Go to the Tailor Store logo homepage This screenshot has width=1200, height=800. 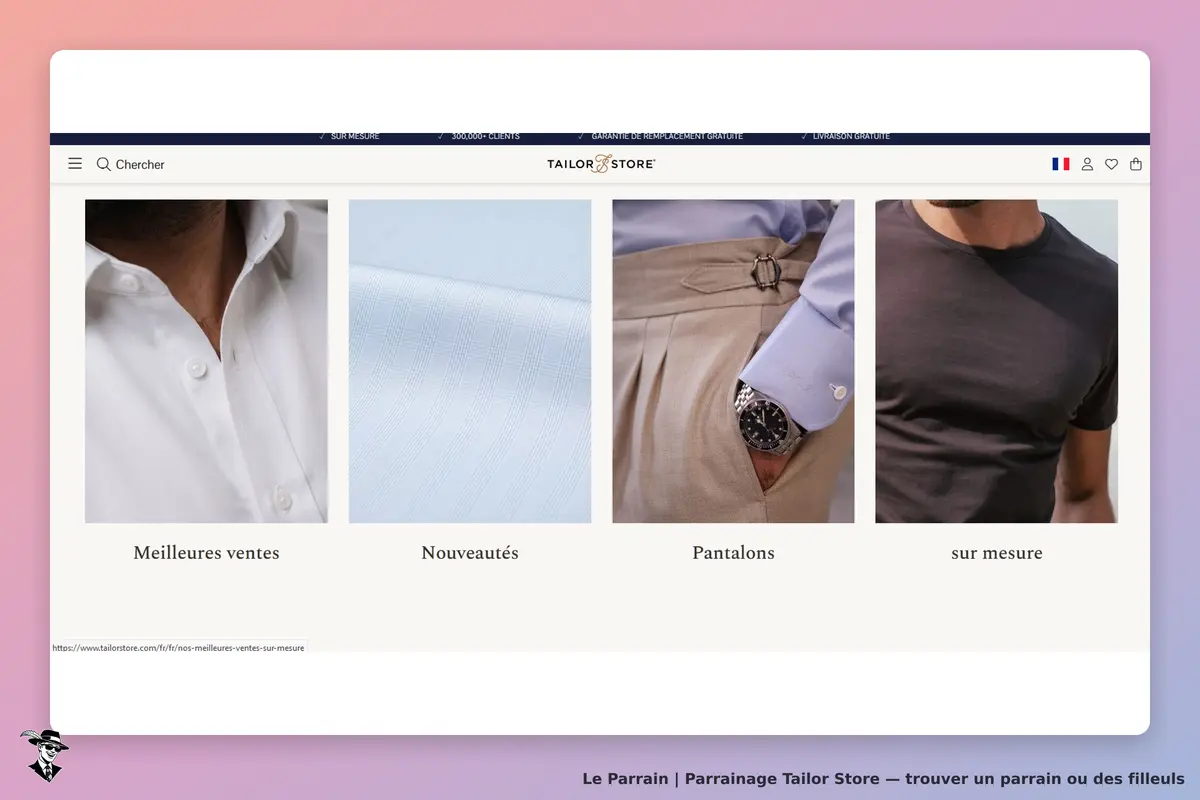(601, 164)
